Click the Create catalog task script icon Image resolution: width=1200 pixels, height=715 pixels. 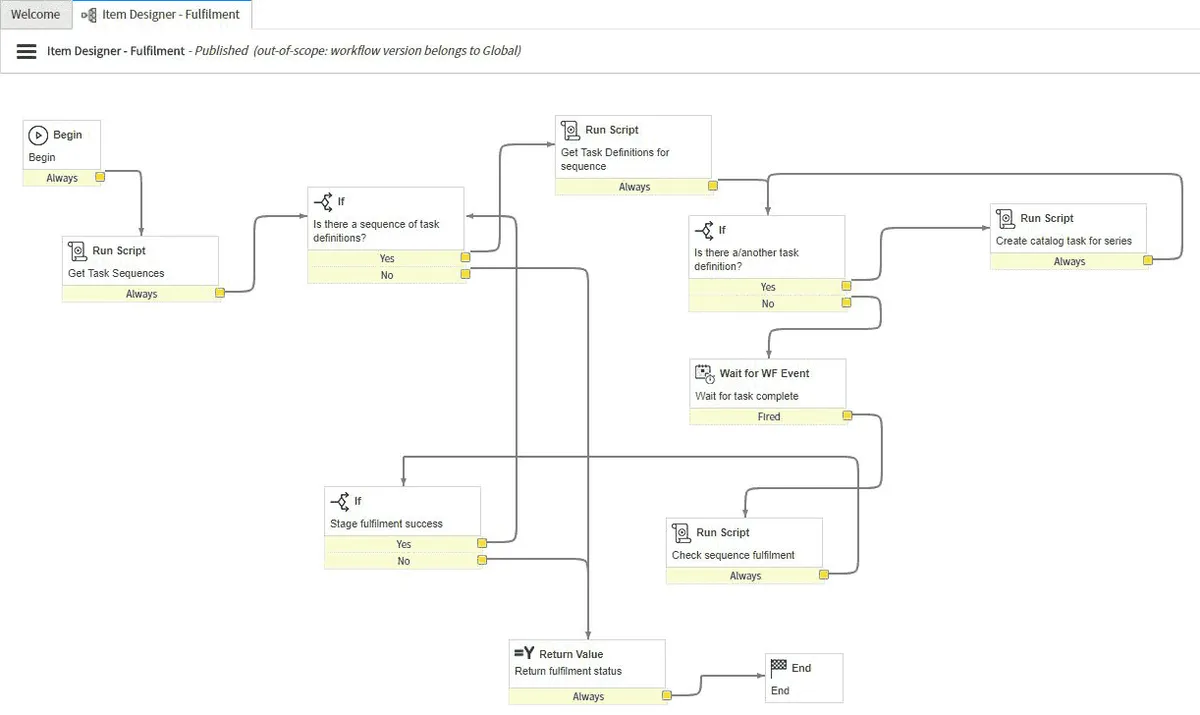pos(1005,218)
